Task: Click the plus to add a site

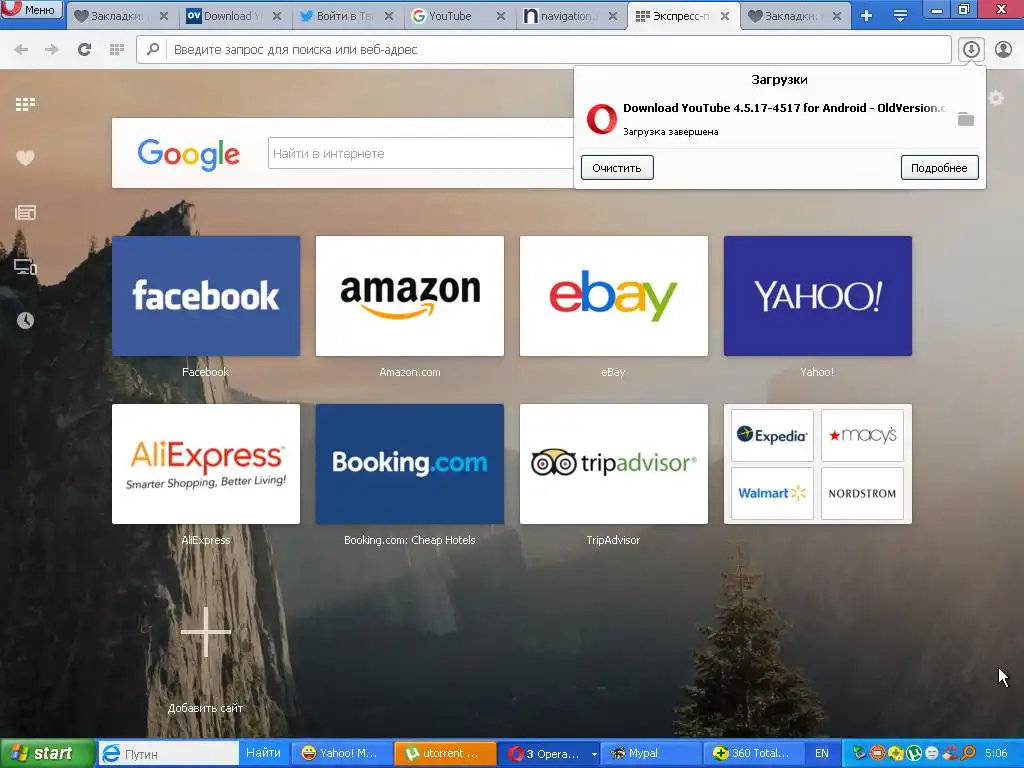Action: 206,632
